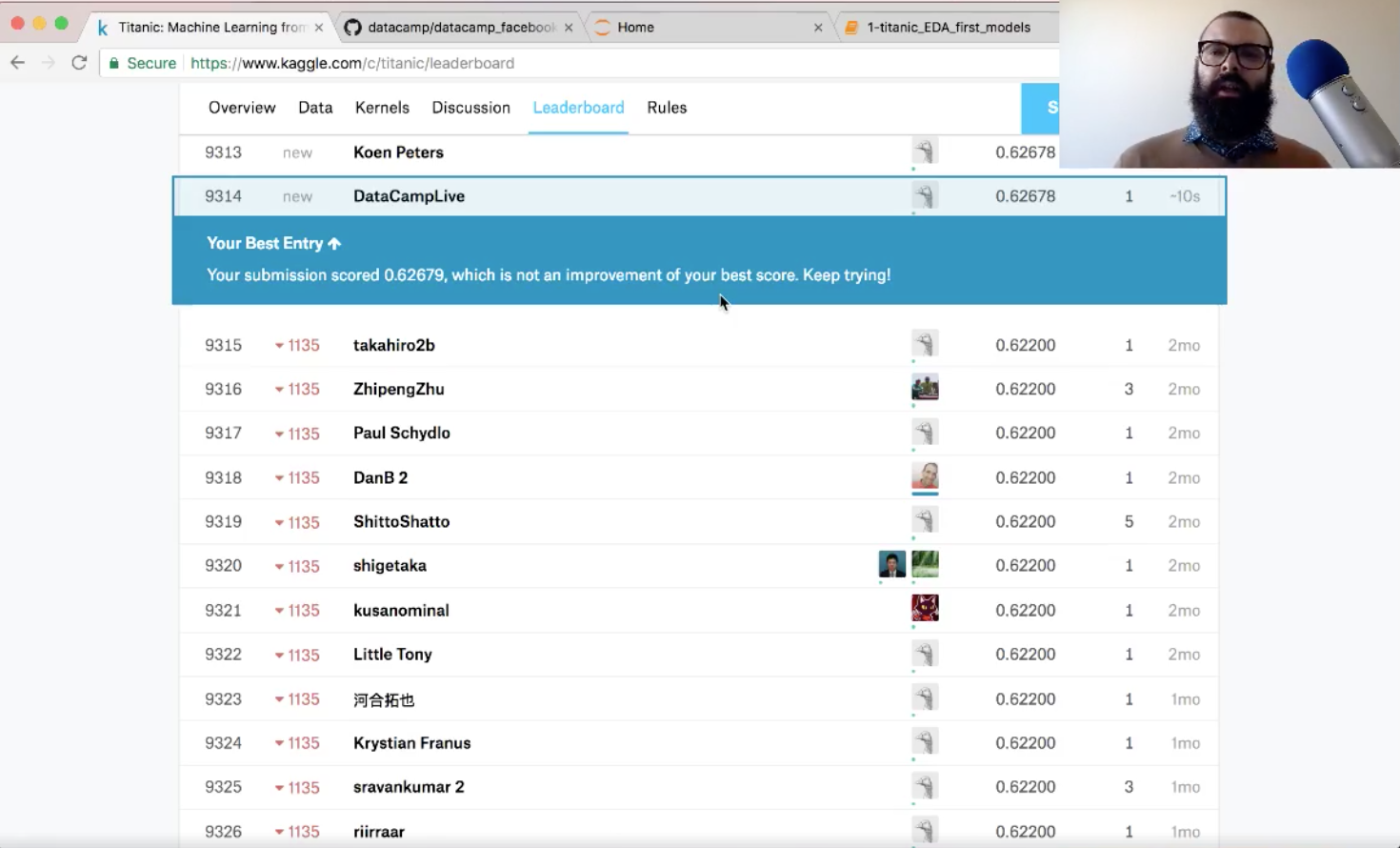Open takahiro2b's avatar icon
This screenshot has width=1400, height=848.
pyautogui.click(x=925, y=344)
